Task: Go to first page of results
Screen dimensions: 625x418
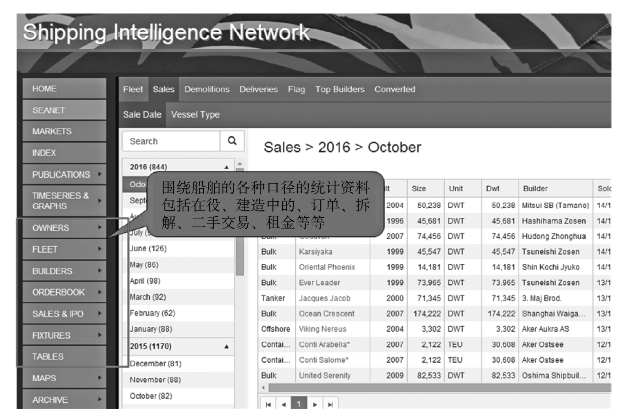Action: point(268,404)
